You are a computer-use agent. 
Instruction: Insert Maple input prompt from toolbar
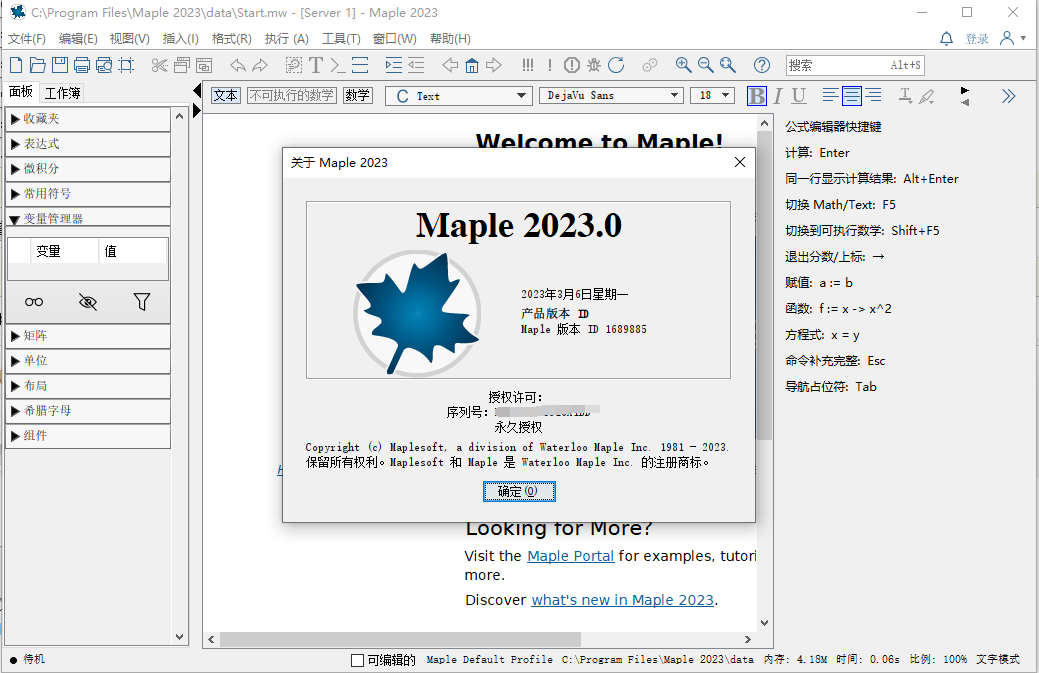coord(337,66)
